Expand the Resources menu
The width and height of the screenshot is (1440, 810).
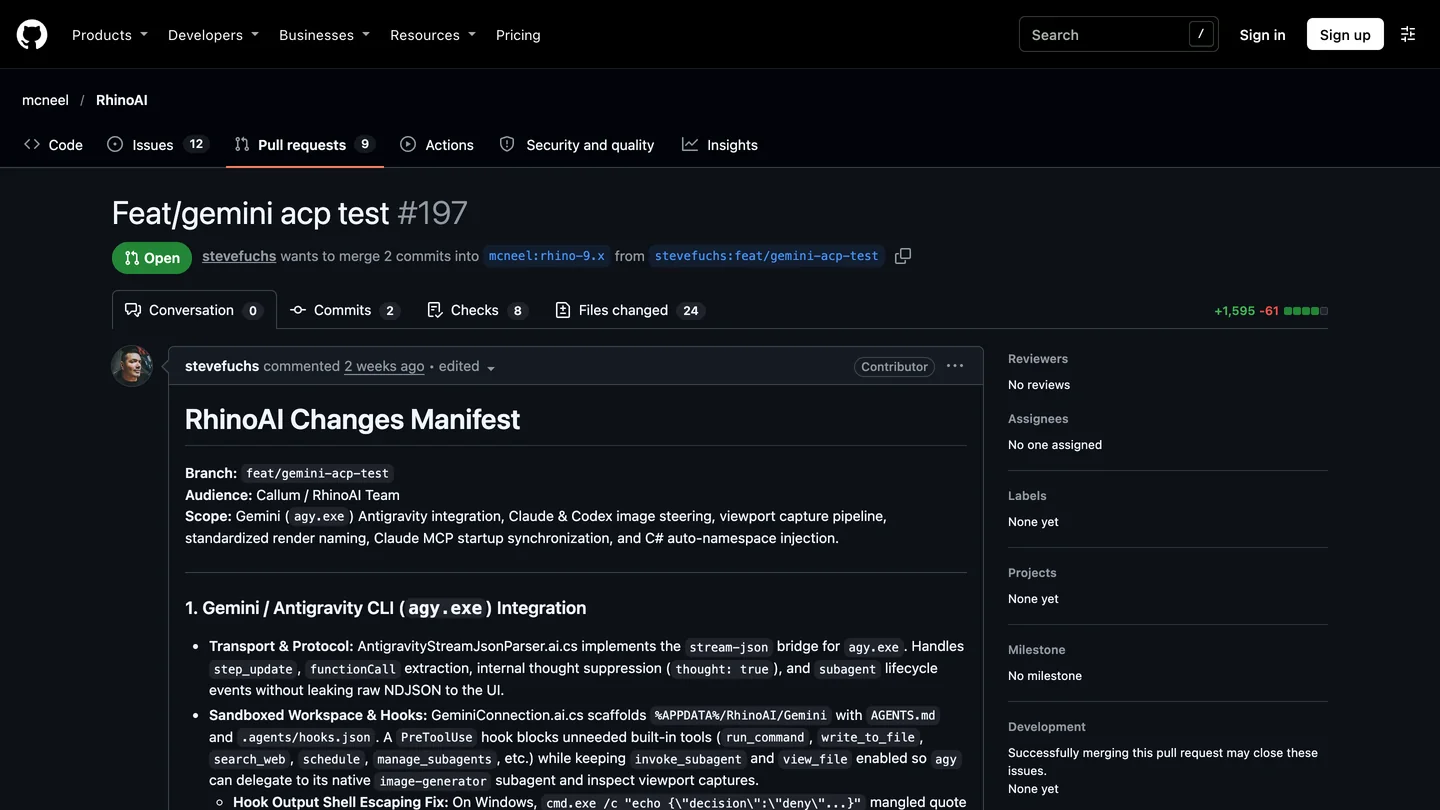coord(433,35)
